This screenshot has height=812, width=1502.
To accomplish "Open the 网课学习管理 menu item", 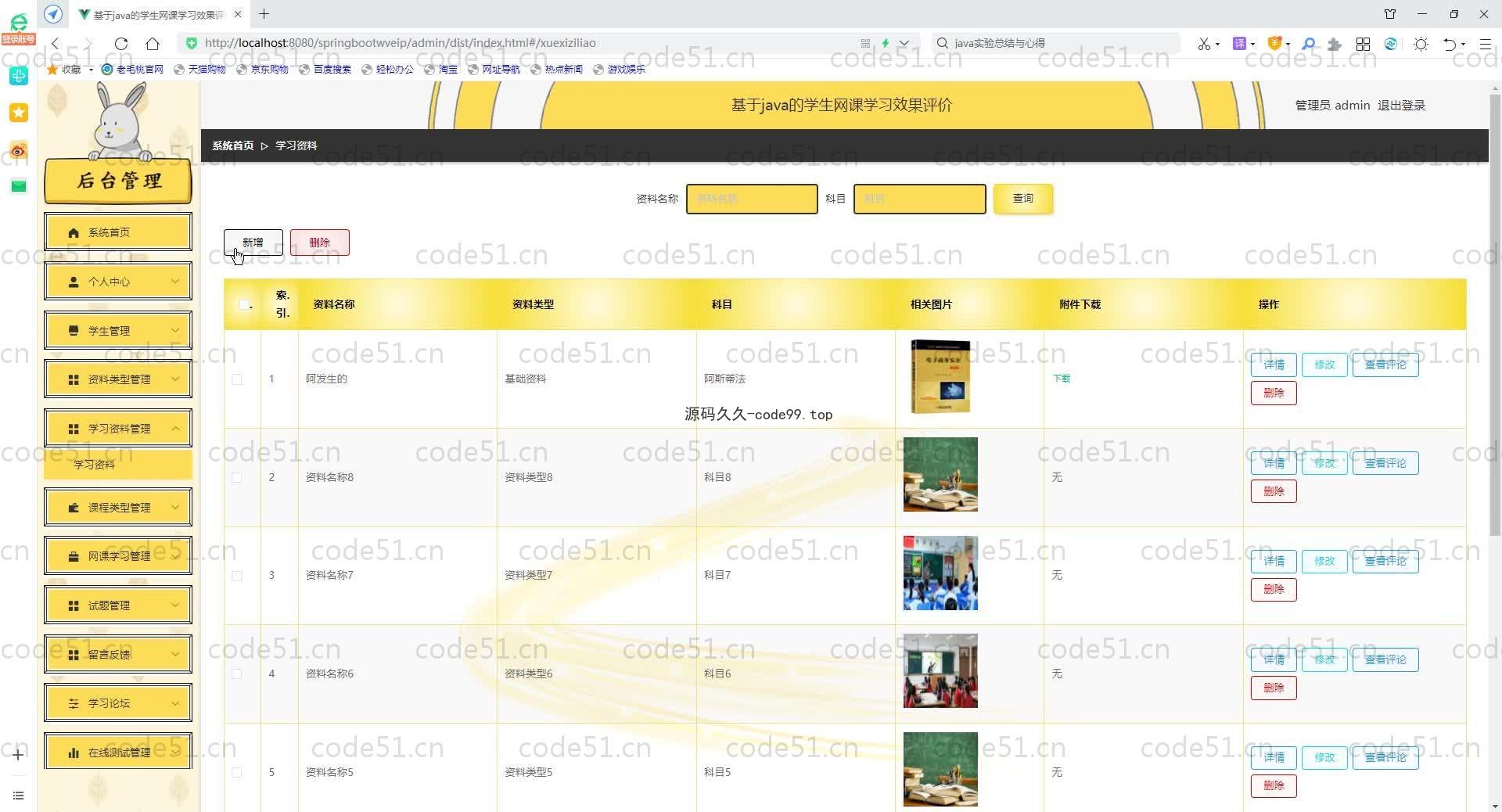I will click(118, 556).
